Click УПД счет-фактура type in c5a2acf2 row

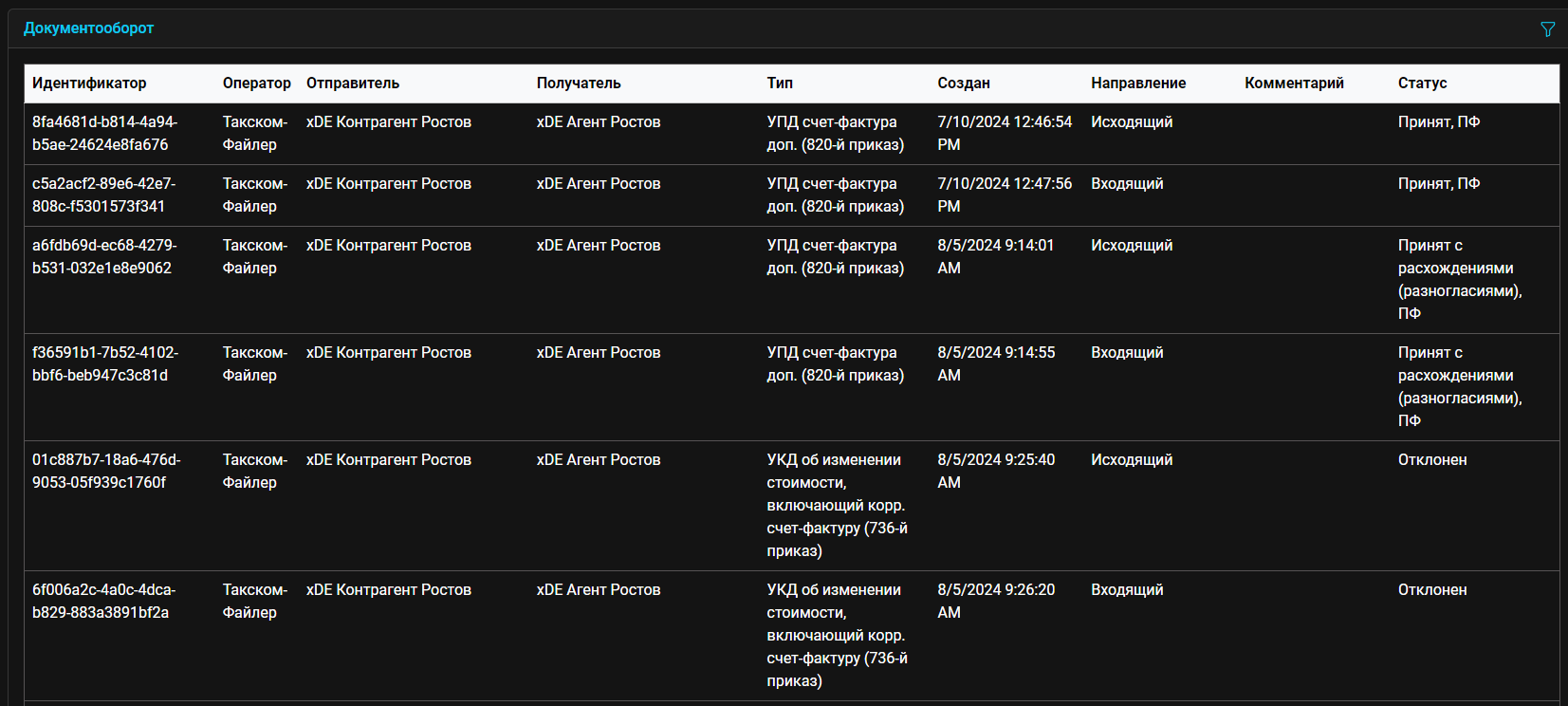point(836,195)
